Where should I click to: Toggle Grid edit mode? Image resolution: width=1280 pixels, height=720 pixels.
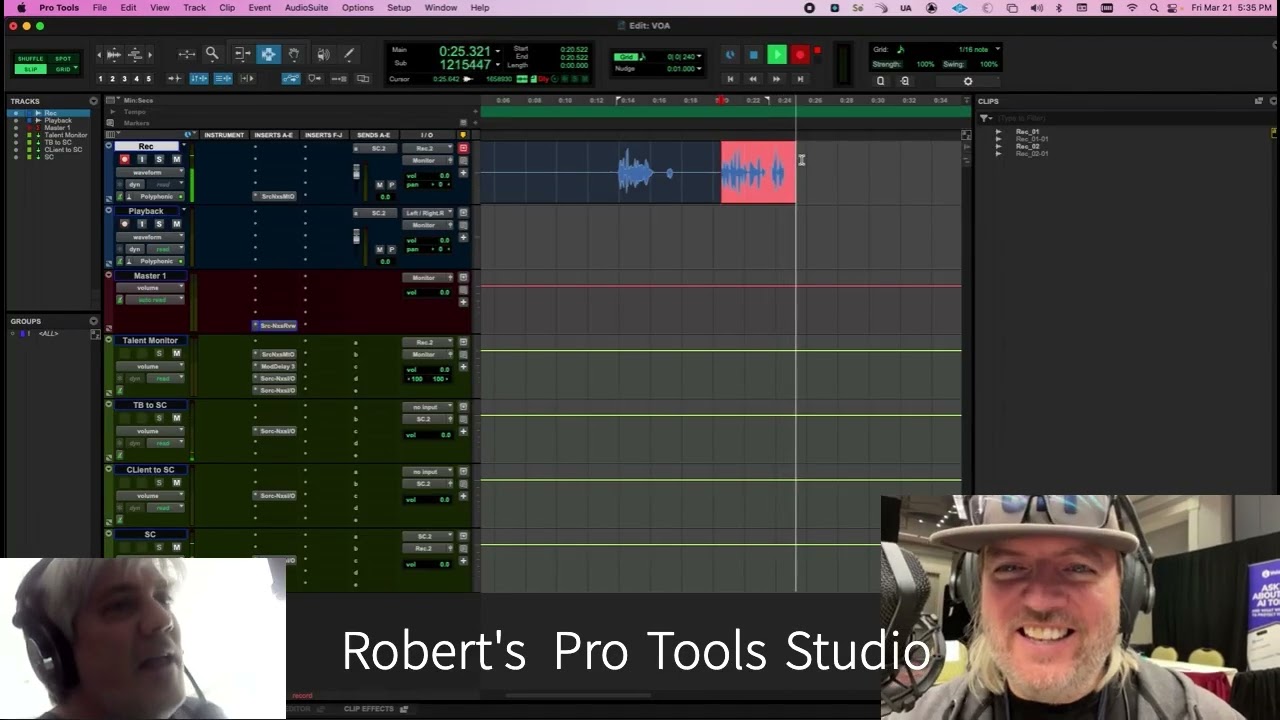click(x=63, y=69)
